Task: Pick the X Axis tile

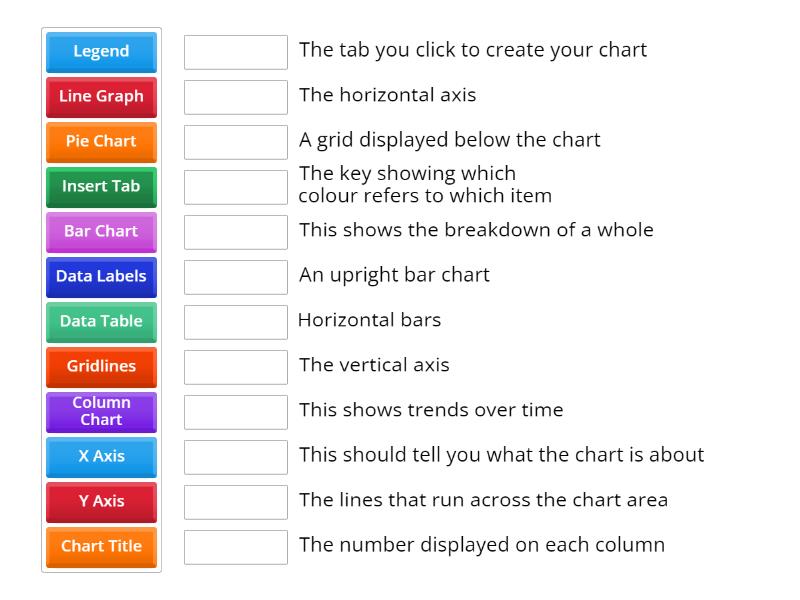Action: tap(101, 456)
